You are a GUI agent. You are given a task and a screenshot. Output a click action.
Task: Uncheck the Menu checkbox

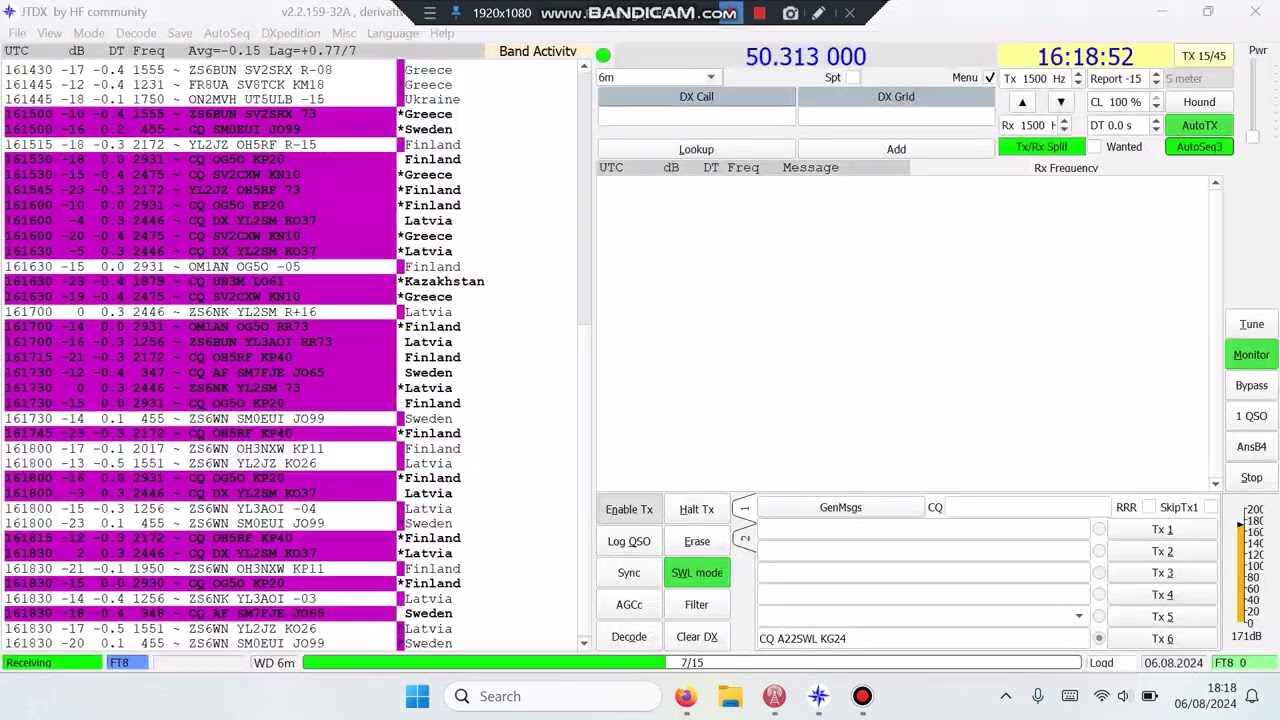point(990,78)
